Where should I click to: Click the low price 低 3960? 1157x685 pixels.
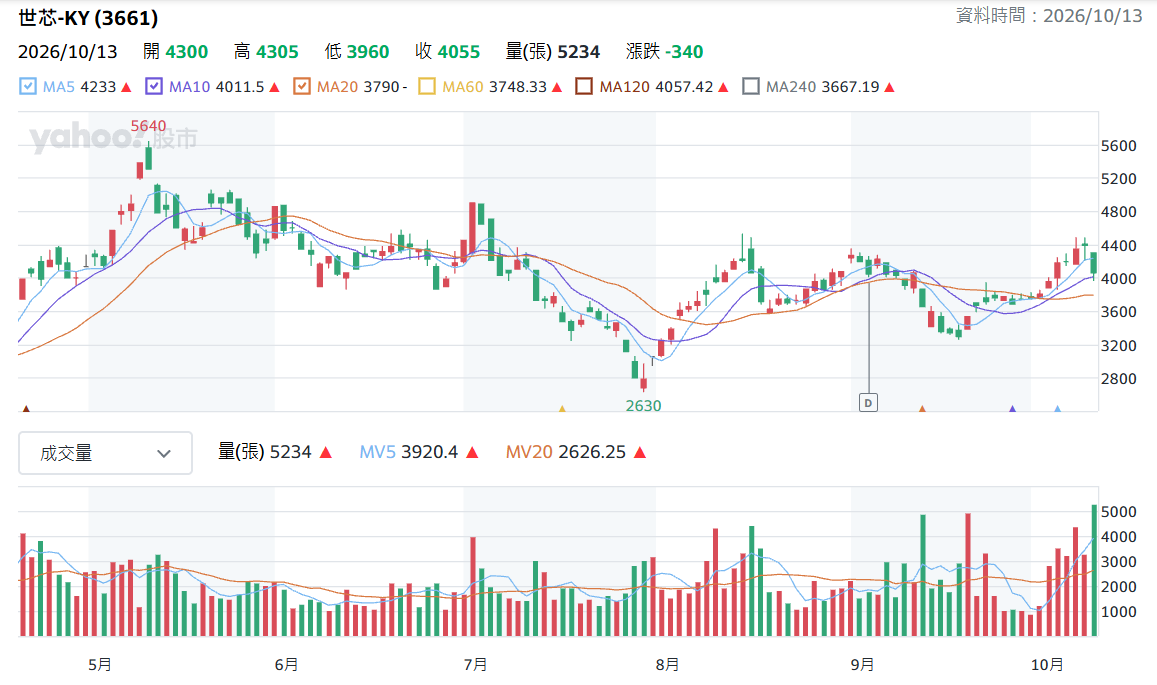[x=357, y=52]
